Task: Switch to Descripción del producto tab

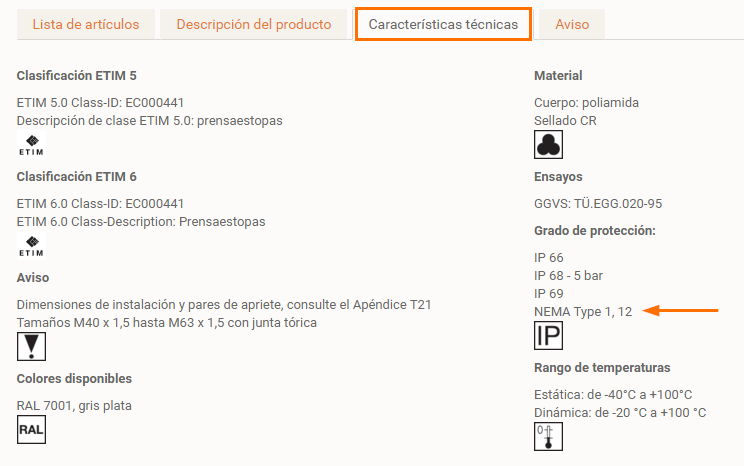Action: pos(254,24)
